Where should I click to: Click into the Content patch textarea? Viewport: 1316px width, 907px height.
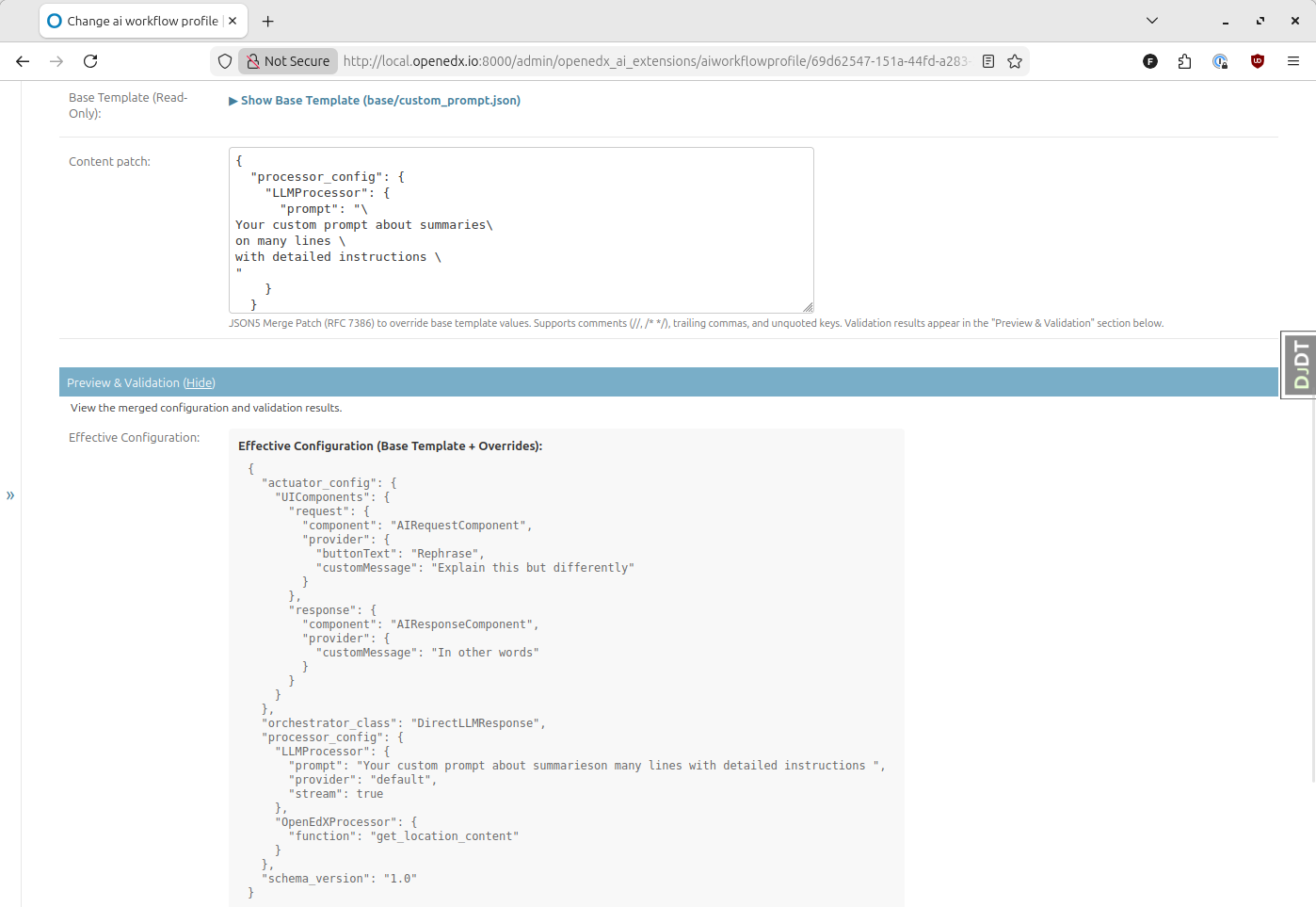521,230
